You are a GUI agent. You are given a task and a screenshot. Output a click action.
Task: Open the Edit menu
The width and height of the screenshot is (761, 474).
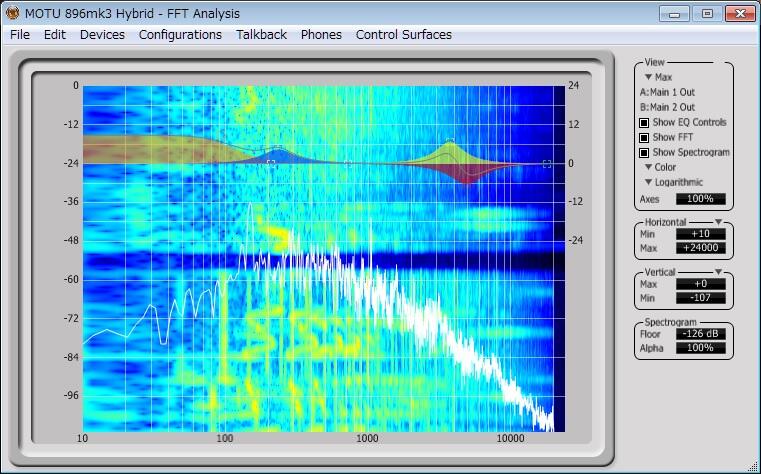pos(54,35)
